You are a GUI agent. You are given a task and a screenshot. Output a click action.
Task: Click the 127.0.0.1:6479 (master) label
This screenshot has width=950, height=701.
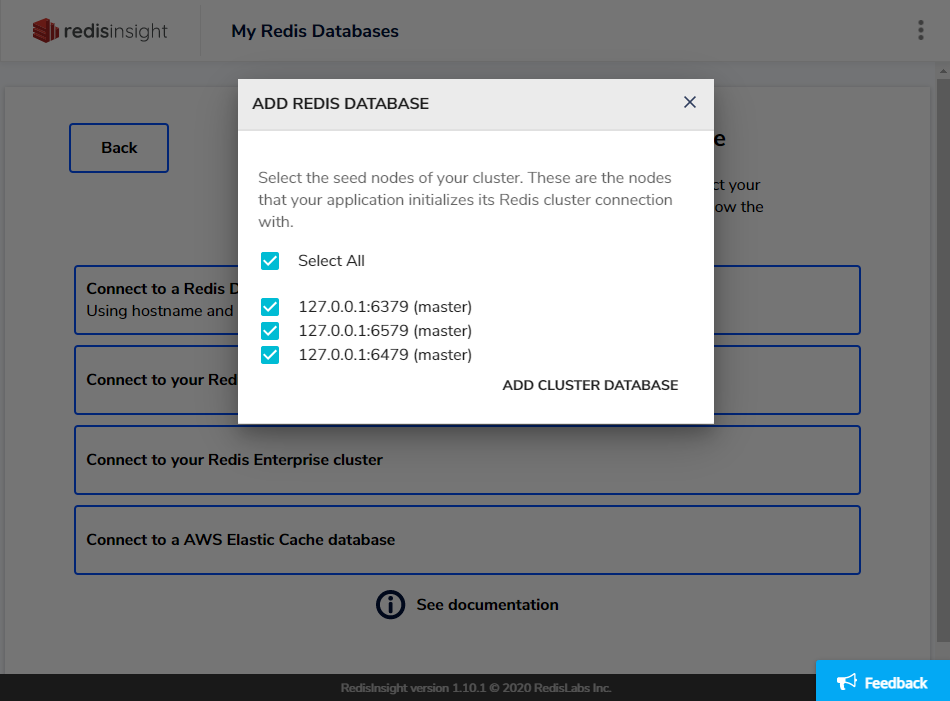pyautogui.click(x=385, y=355)
